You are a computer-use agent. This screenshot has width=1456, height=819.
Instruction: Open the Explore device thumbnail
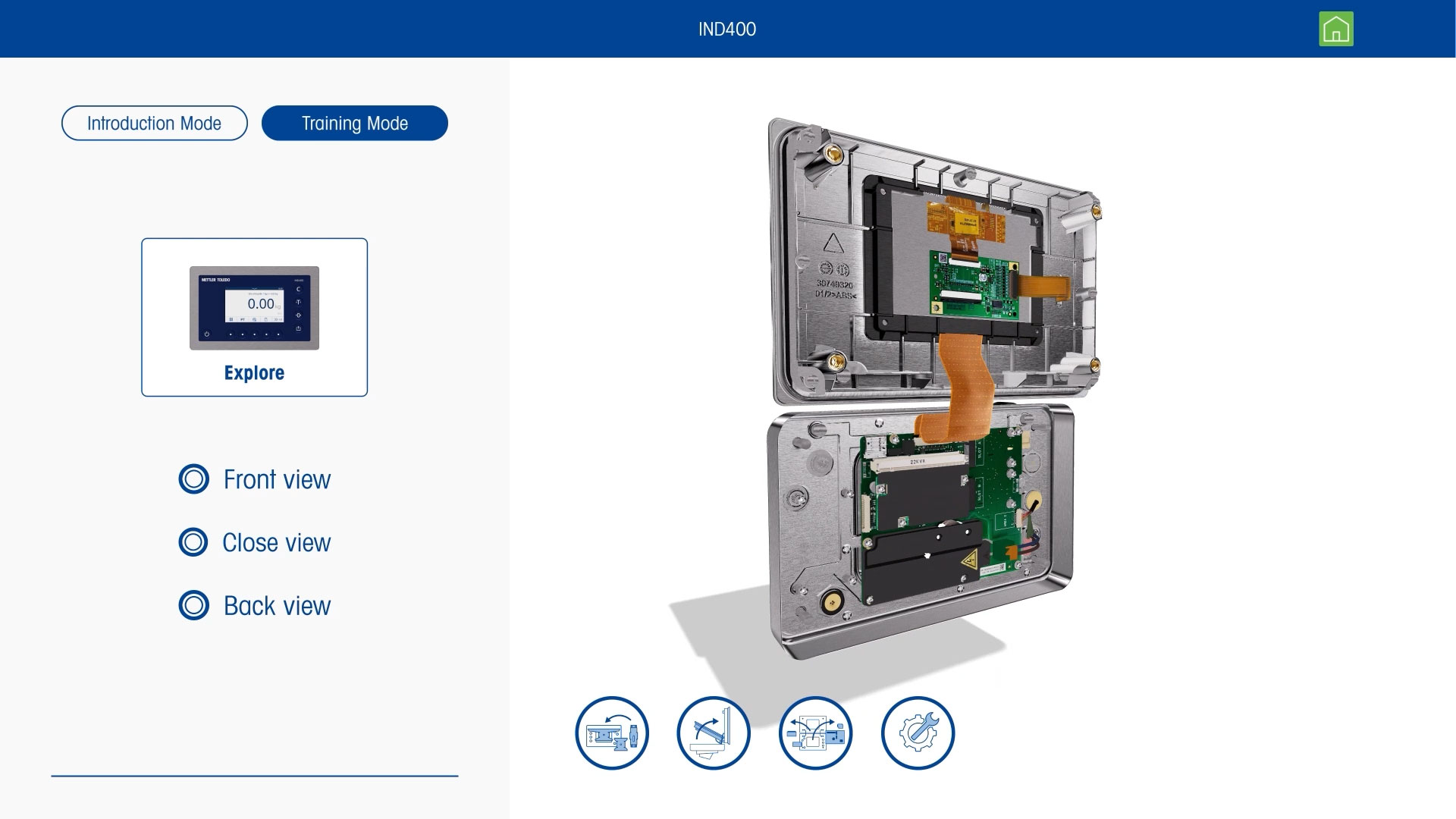254,317
